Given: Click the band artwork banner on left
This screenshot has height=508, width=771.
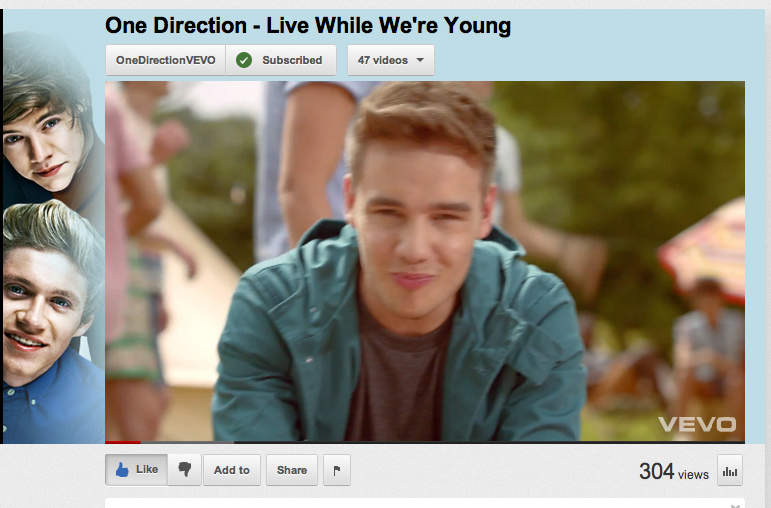Looking at the screenshot, I should pos(53,226).
